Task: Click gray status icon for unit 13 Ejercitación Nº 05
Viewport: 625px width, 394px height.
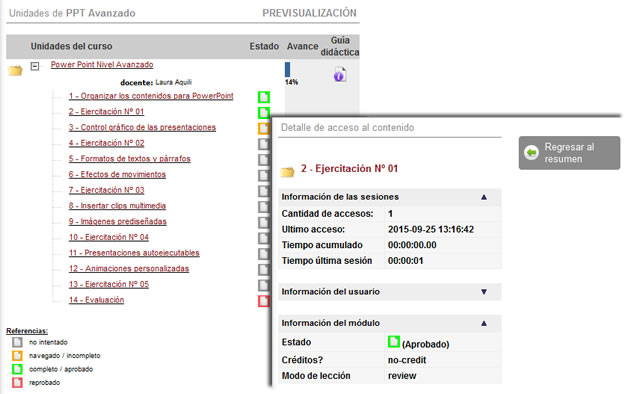Action: [x=263, y=285]
